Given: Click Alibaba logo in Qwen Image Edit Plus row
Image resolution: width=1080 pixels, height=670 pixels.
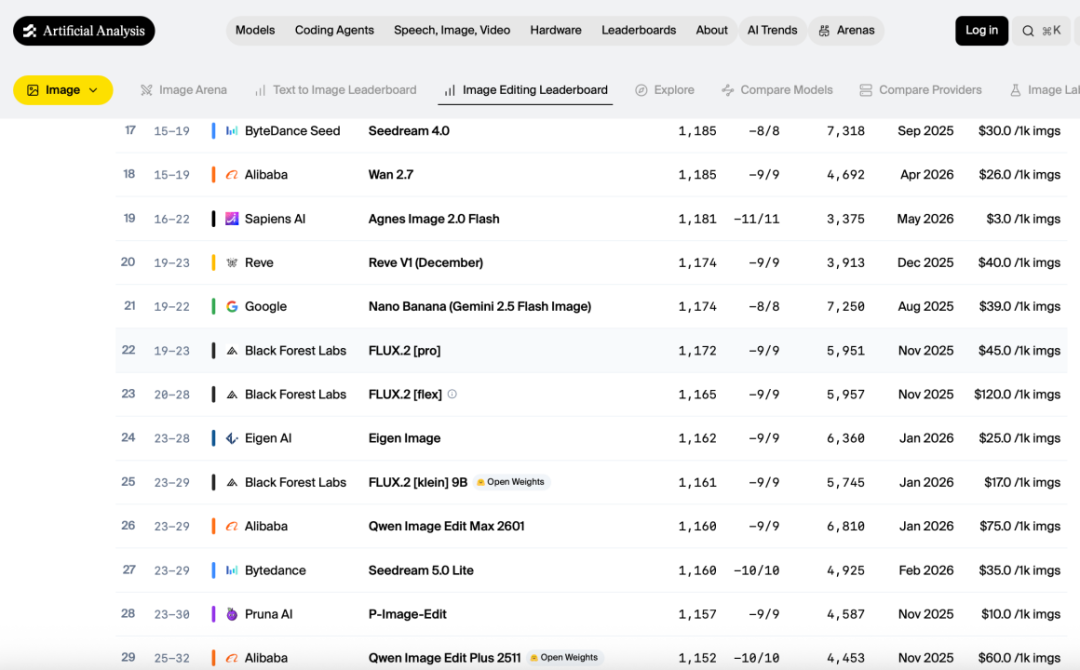Looking at the screenshot, I should pos(232,658).
